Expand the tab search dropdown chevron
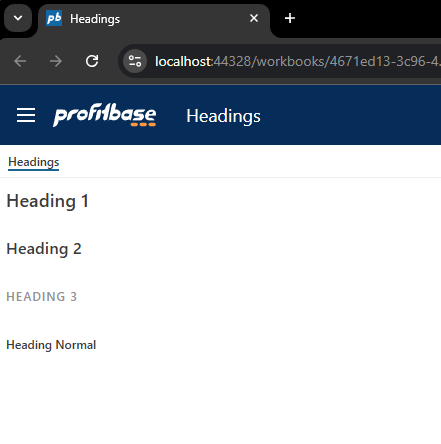 (x=18, y=18)
